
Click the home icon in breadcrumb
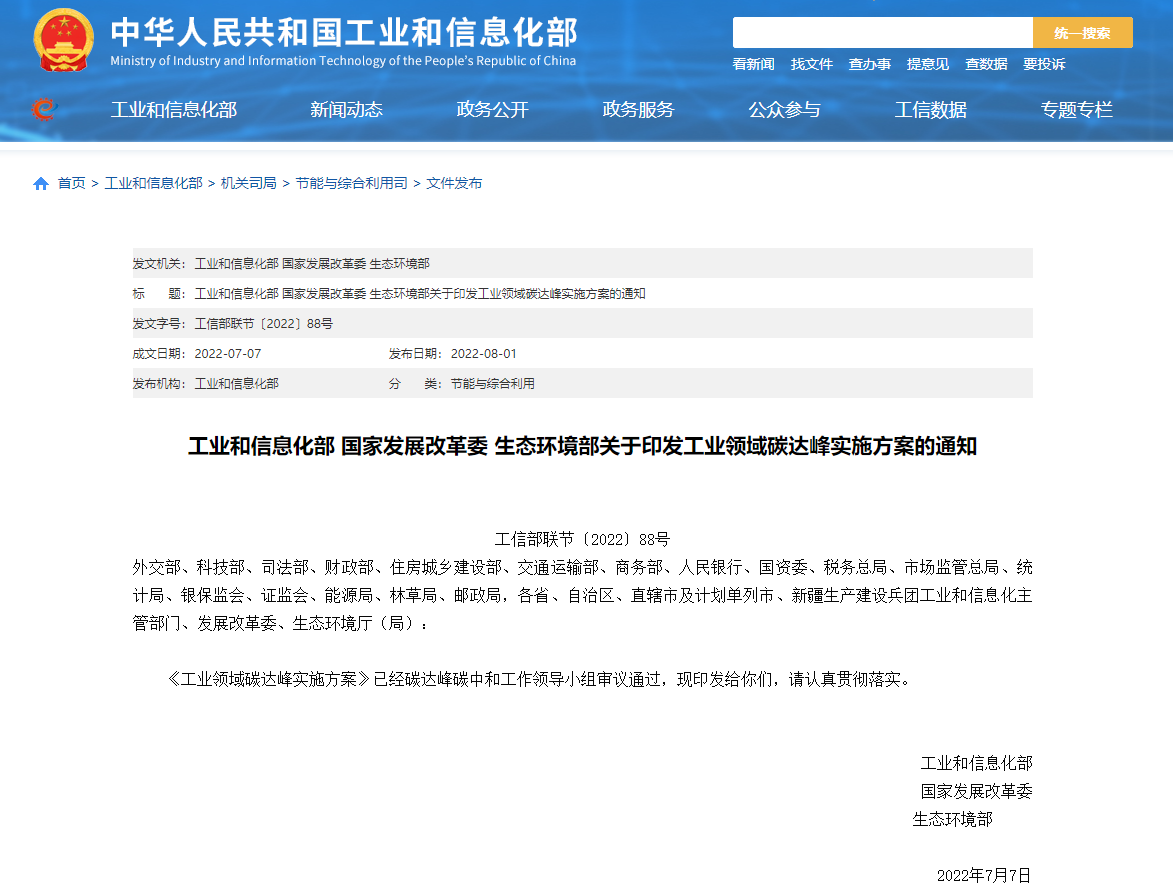coord(41,184)
